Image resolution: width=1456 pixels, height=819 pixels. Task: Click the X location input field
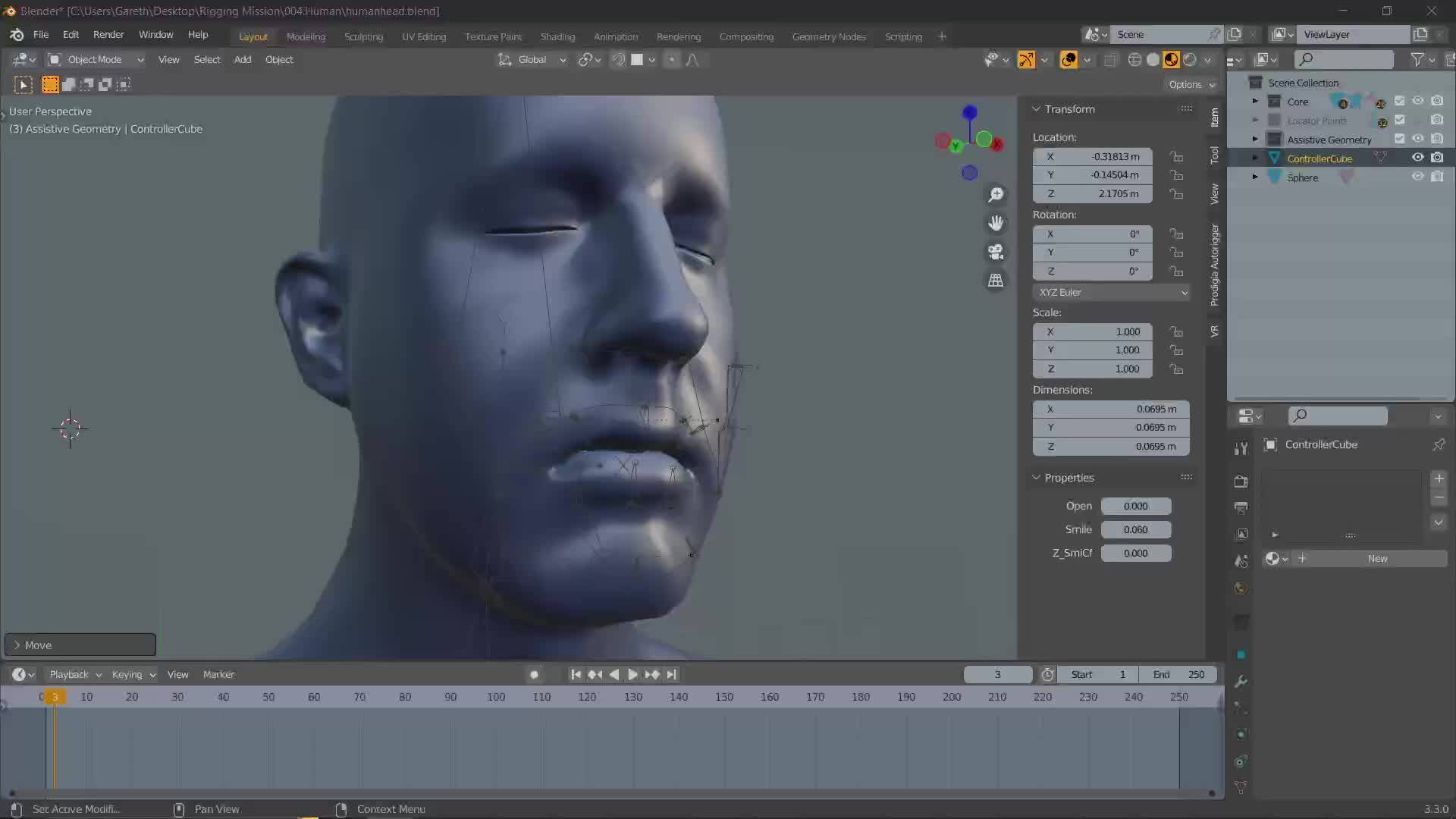click(x=1093, y=156)
